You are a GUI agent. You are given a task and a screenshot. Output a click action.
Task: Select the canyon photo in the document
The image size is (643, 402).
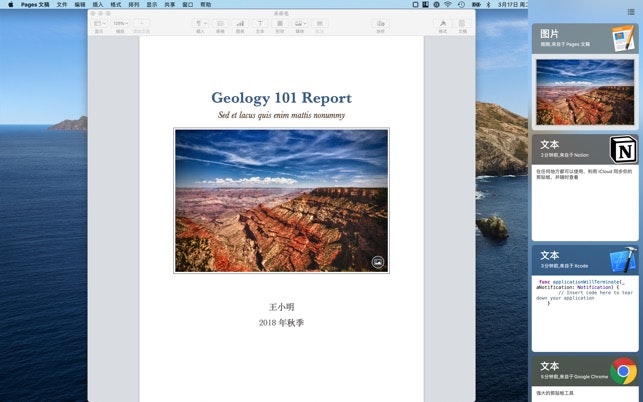coord(281,201)
